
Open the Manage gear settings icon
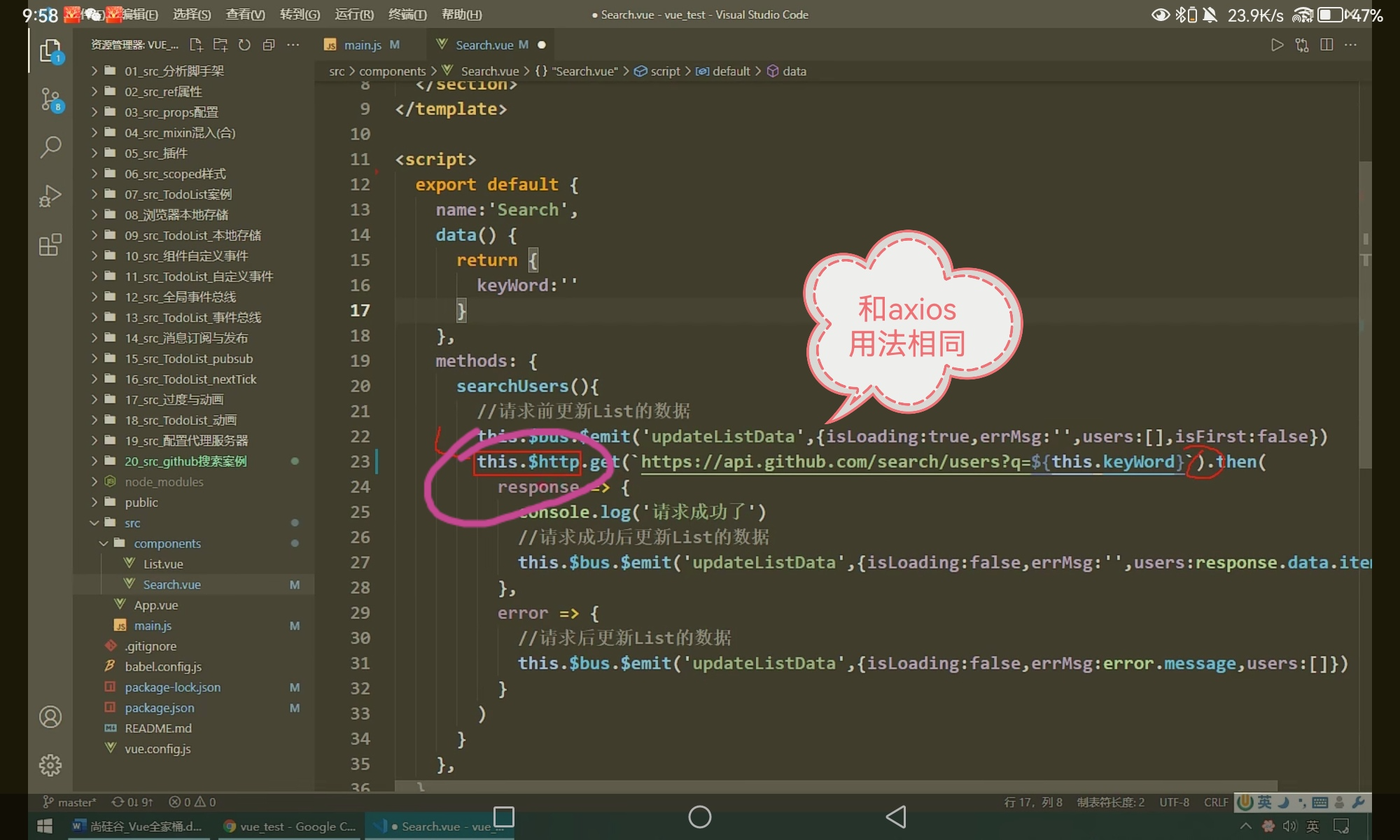click(x=50, y=765)
